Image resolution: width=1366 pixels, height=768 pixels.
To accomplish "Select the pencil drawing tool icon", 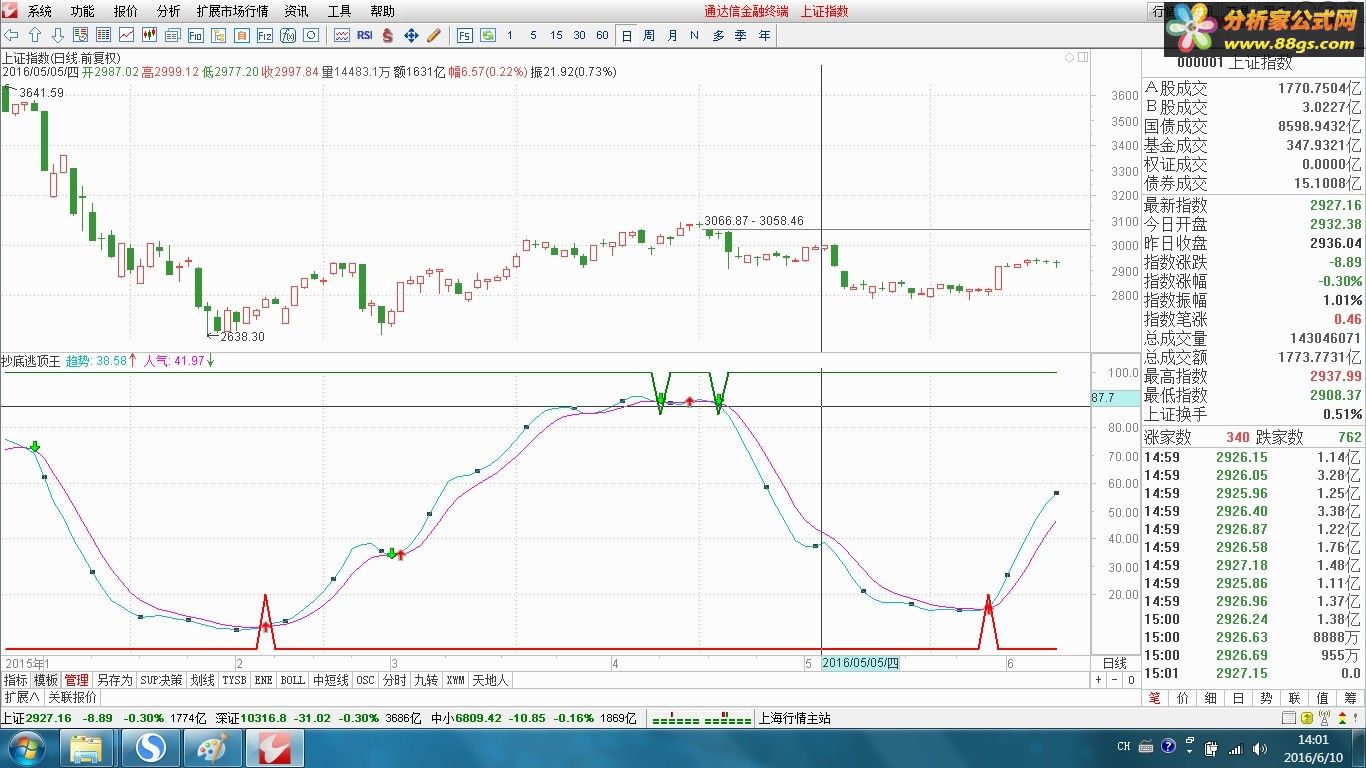I will 434,35.
